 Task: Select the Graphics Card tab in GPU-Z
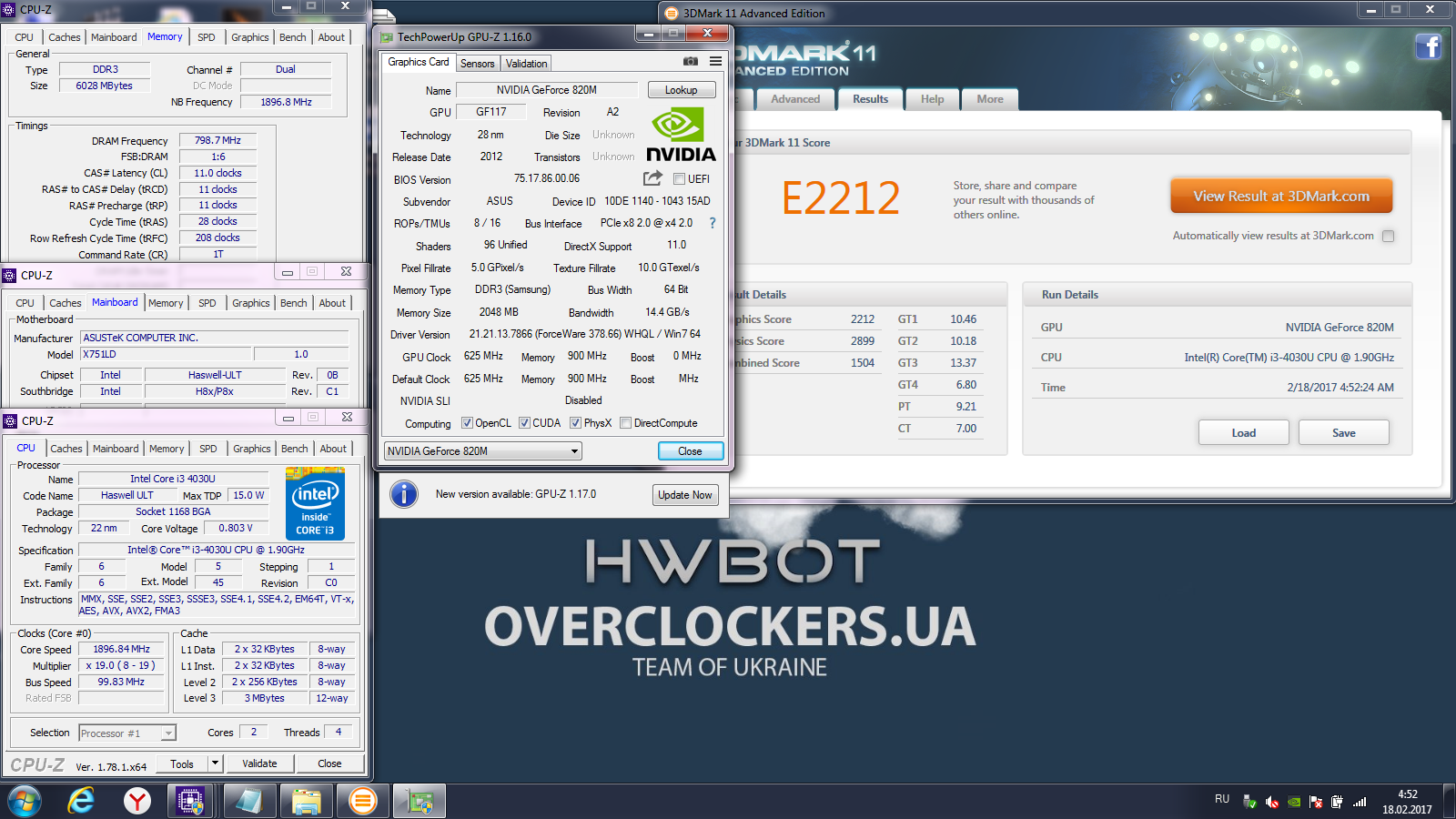419,62
